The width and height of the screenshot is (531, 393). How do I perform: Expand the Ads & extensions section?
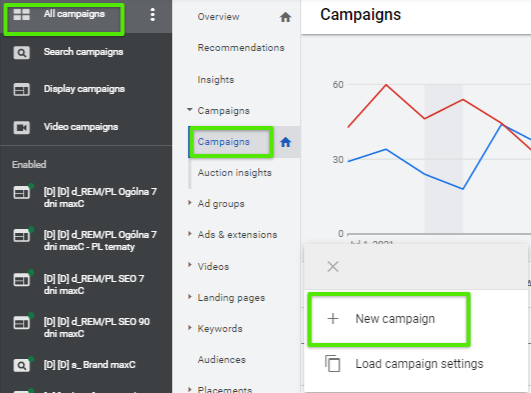[190, 233]
